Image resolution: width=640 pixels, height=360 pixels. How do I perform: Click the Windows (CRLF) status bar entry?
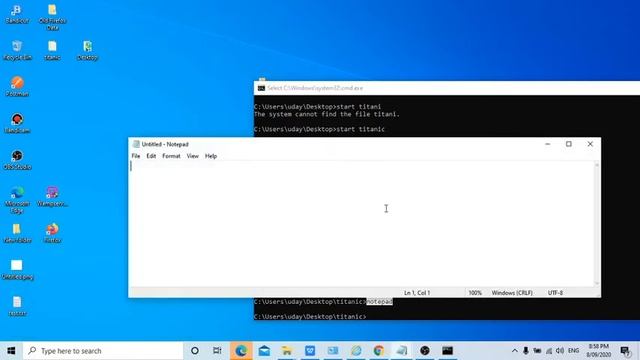pyautogui.click(x=512, y=293)
